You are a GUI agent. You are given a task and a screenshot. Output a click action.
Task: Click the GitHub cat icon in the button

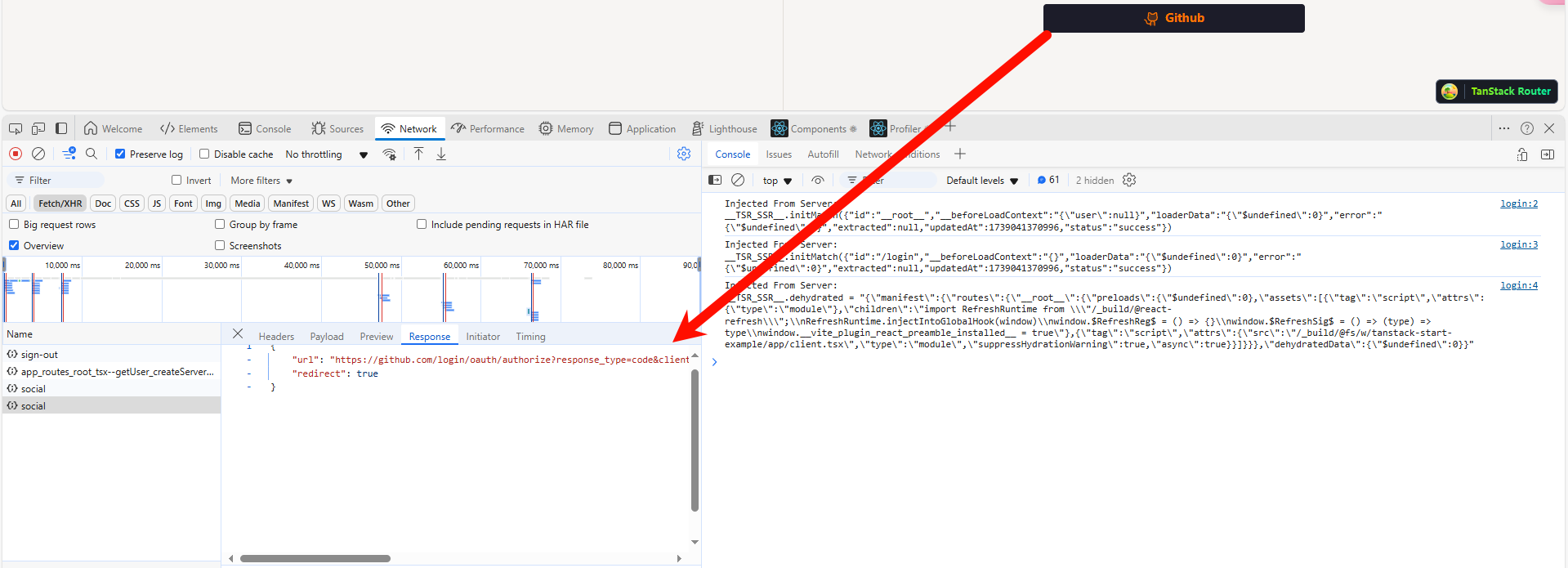pos(1151,18)
